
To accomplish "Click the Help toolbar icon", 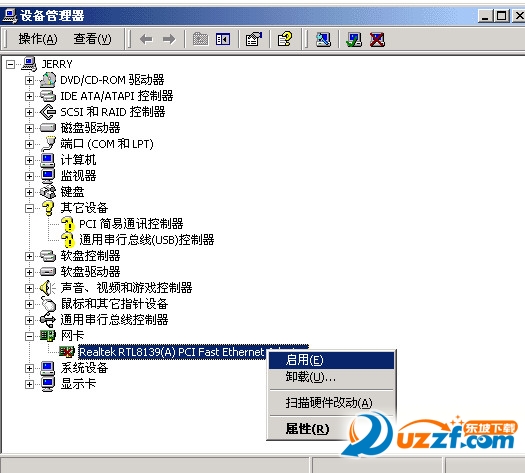I will pos(285,39).
